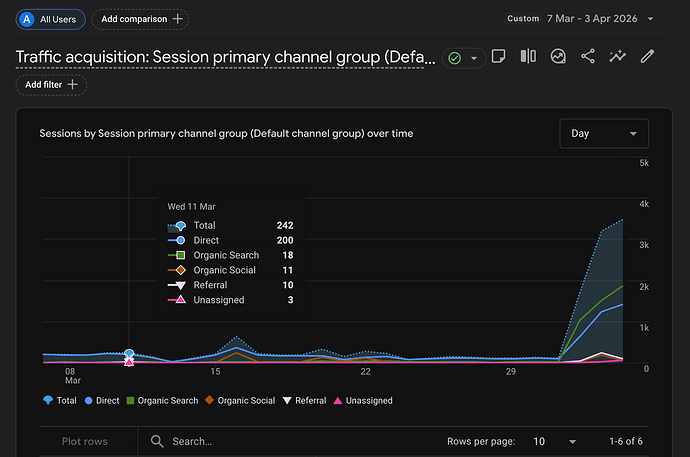Open the insights chart icon
This screenshot has height=457, width=690.
(x=558, y=56)
